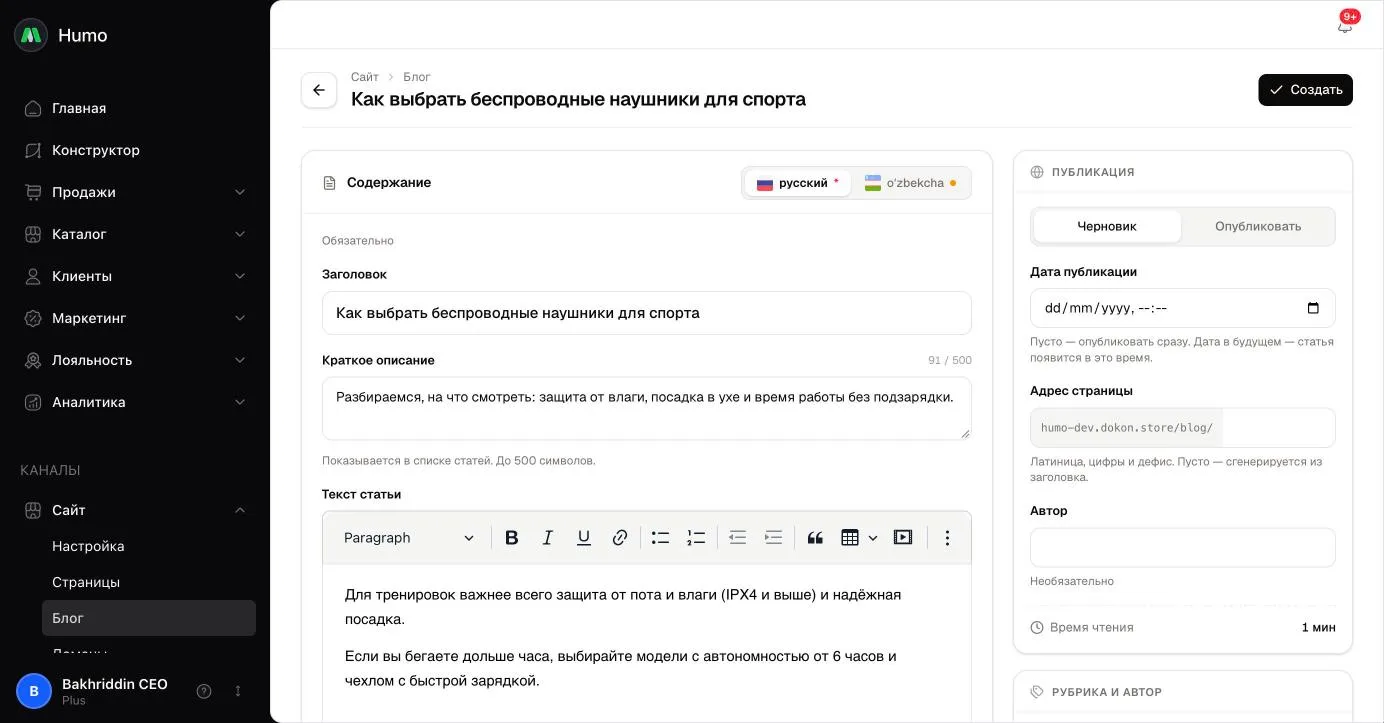The height and width of the screenshot is (723, 1384).
Task: Insert a link via the toolbar icon
Action: pos(620,538)
